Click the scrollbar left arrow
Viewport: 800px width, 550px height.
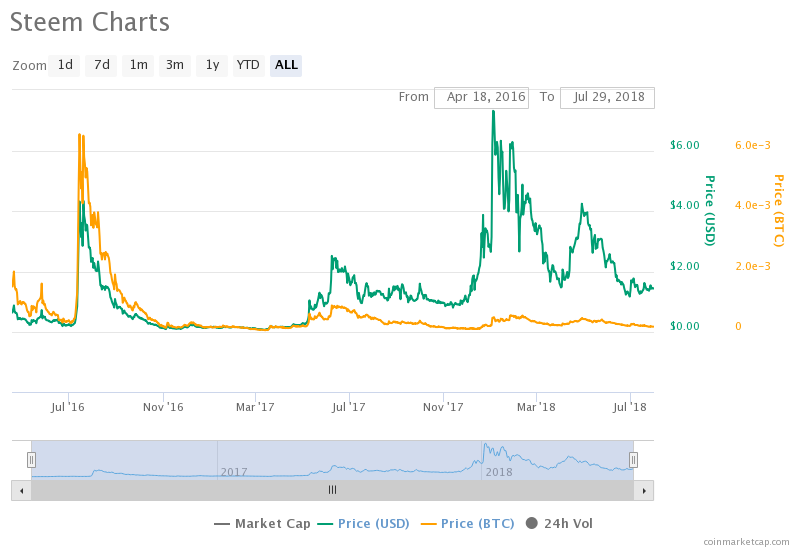pos(21,491)
